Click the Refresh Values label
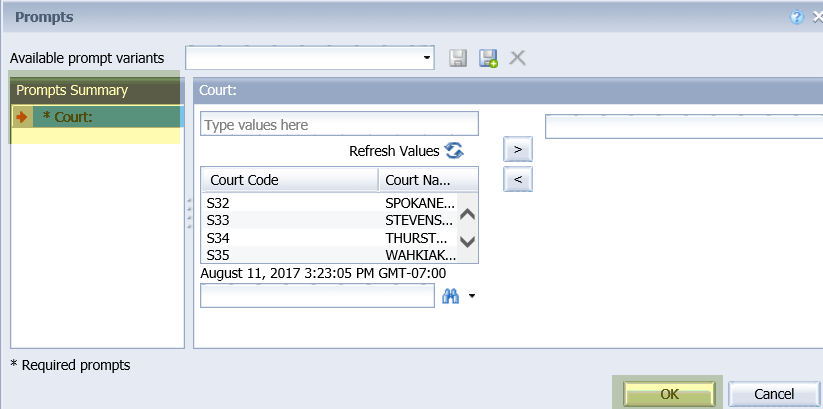 click(394, 151)
